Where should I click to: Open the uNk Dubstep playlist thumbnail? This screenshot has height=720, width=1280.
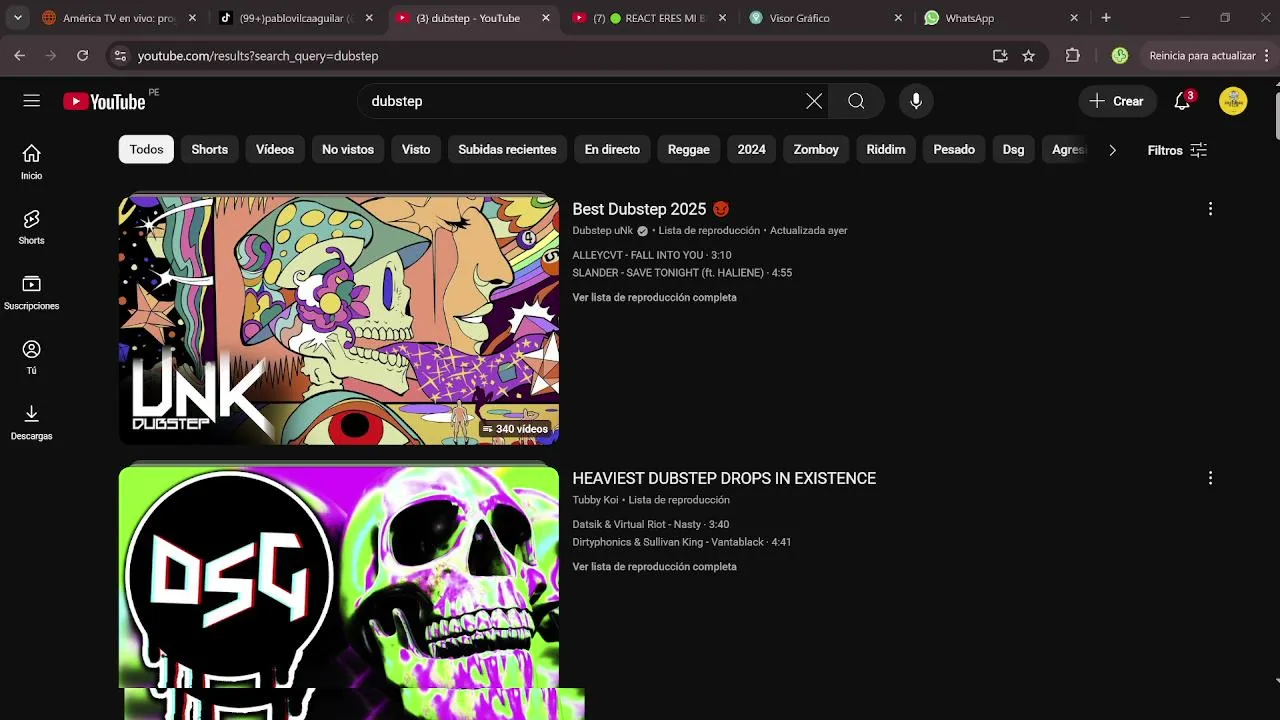click(x=338, y=320)
